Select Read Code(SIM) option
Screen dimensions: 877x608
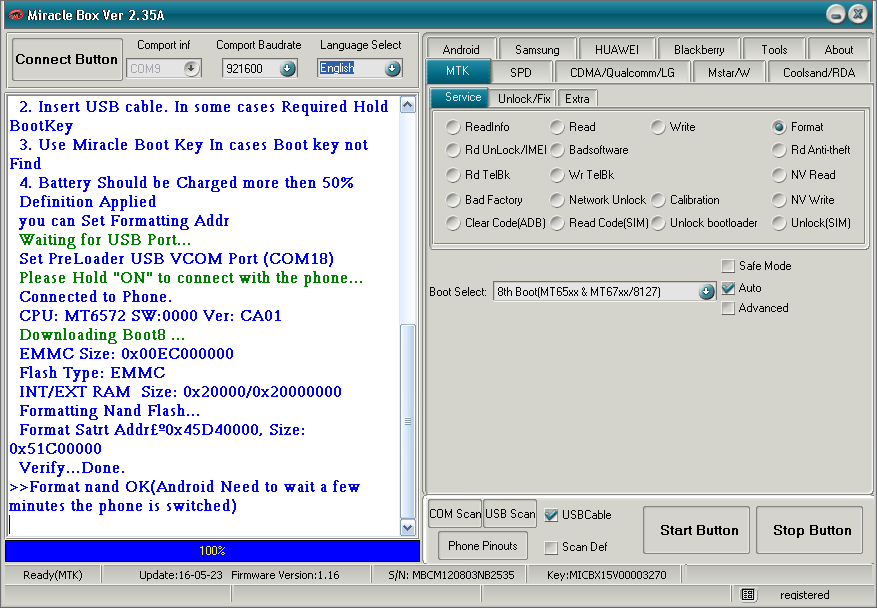557,223
